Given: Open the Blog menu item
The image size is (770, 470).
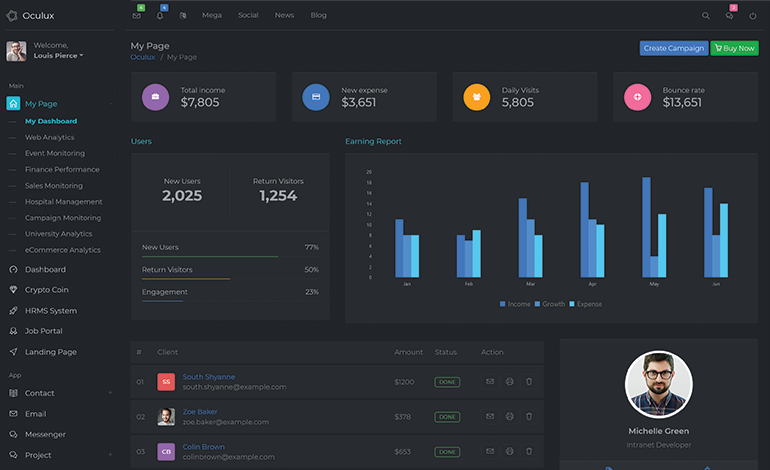Looking at the screenshot, I should coord(318,15).
